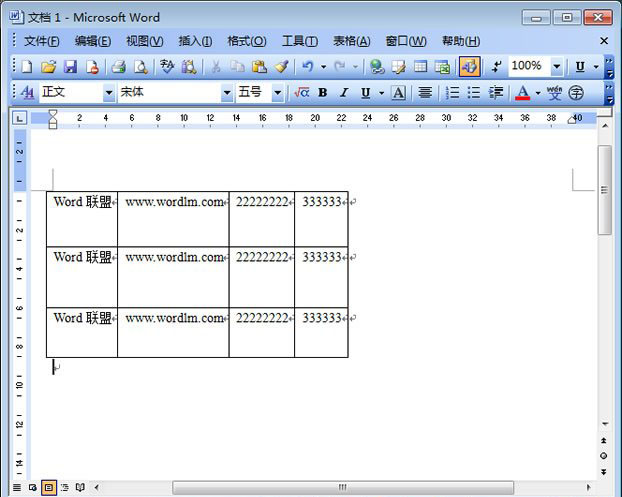The height and width of the screenshot is (497, 622).
Task: Click the font color red A button
Action: [x=521, y=93]
